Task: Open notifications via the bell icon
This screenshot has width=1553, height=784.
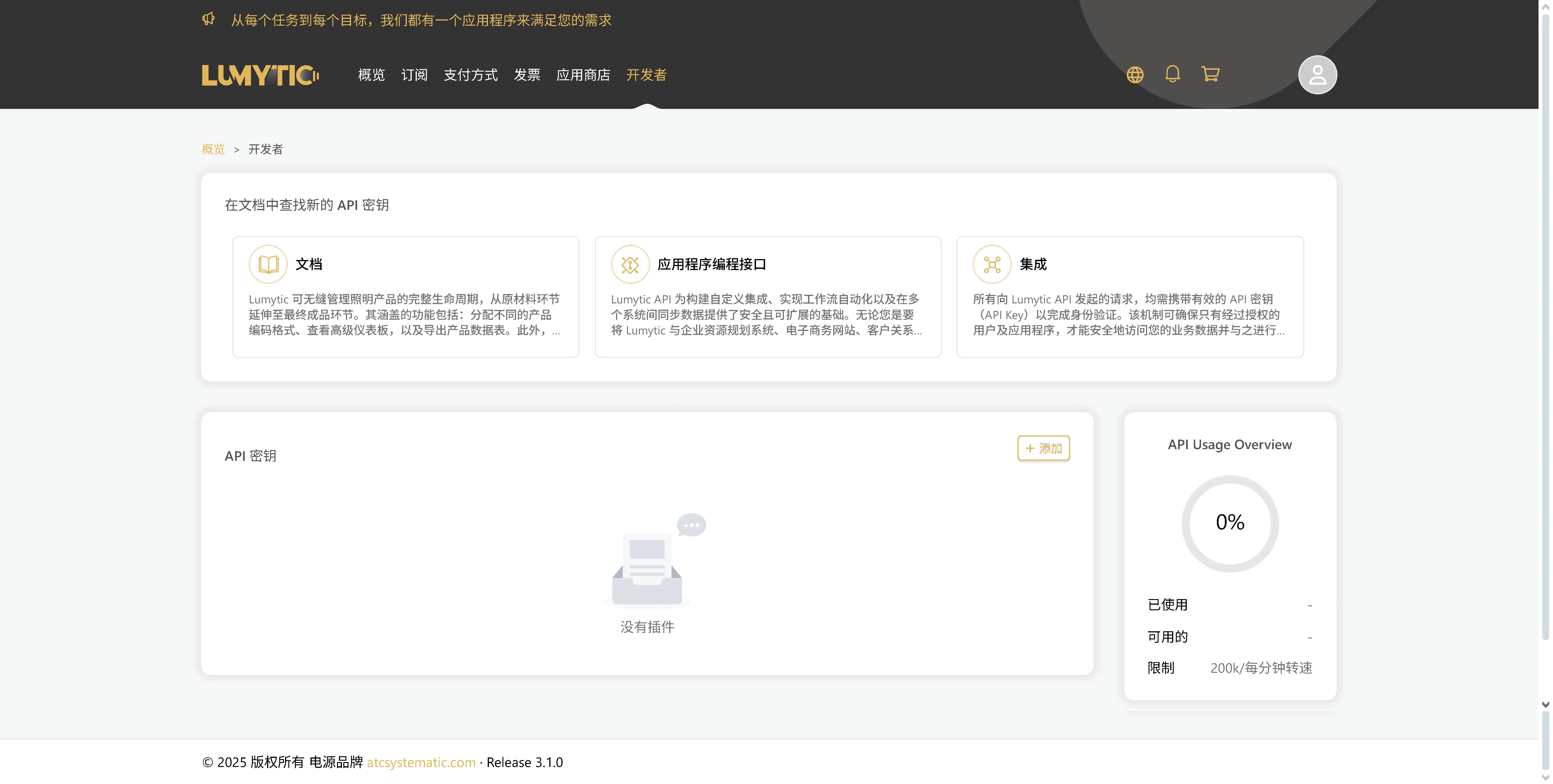Action: click(x=1172, y=74)
